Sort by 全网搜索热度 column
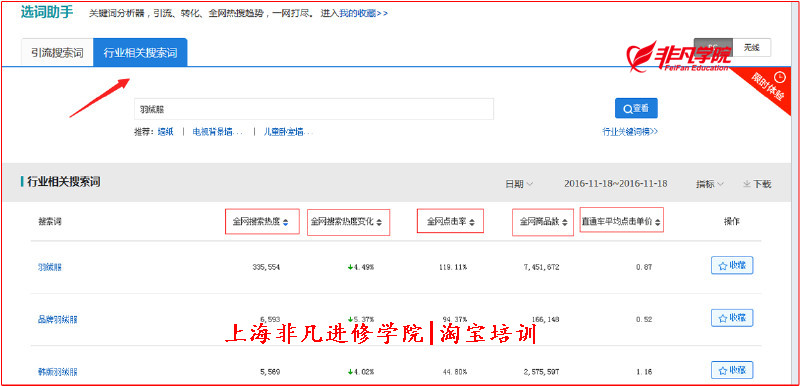 coord(261,222)
